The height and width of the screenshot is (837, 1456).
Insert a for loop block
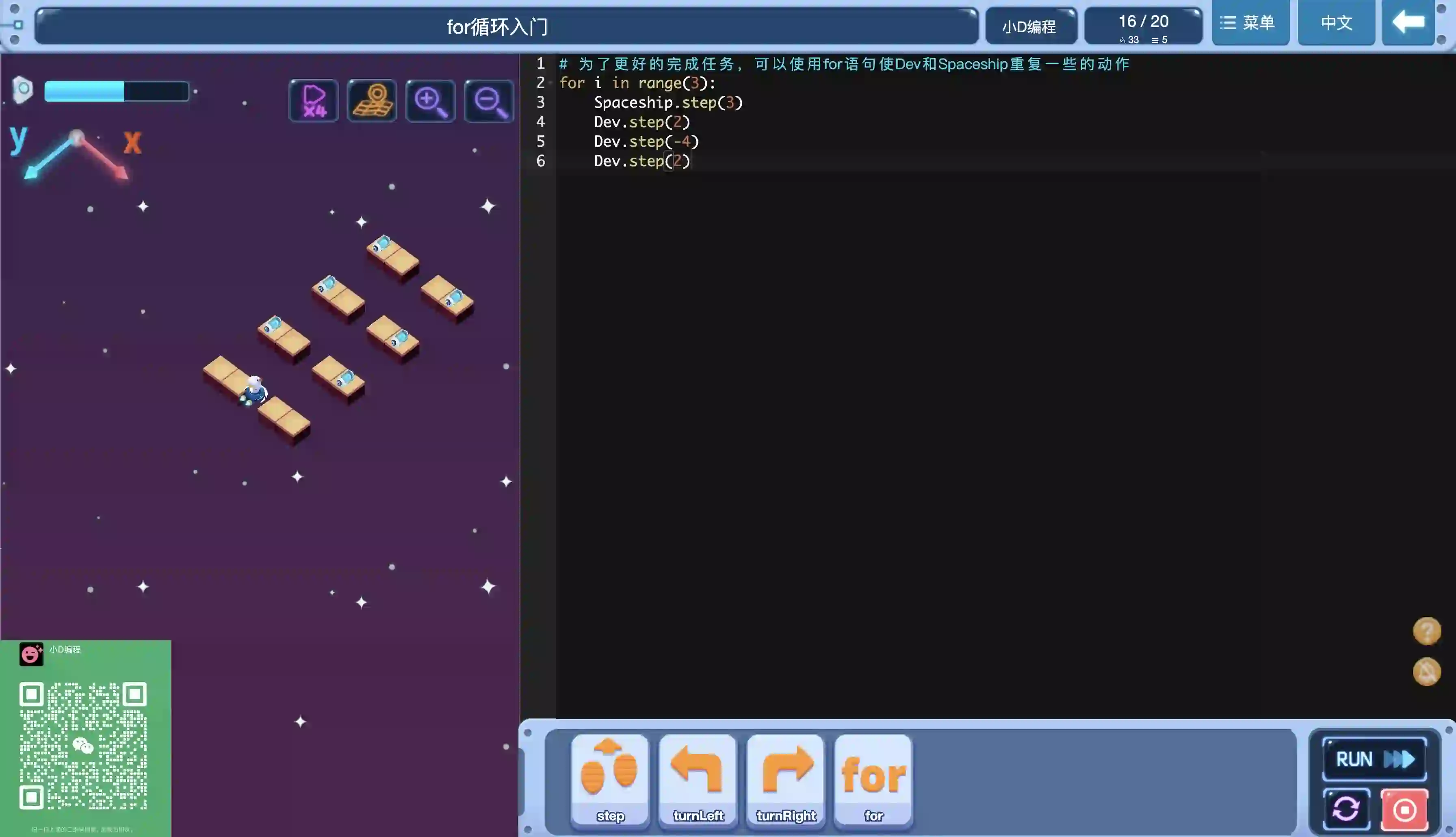(x=873, y=780)
